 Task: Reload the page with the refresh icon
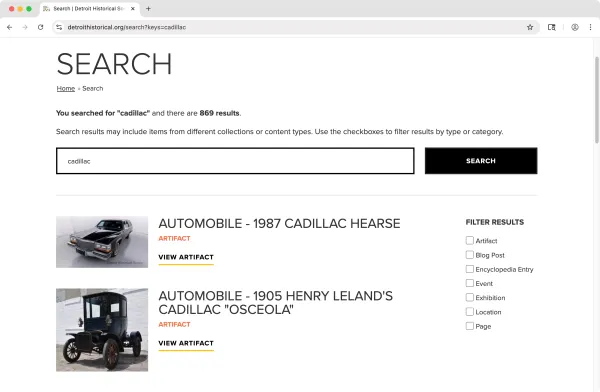pyautogui.click(x=41, y=27)
